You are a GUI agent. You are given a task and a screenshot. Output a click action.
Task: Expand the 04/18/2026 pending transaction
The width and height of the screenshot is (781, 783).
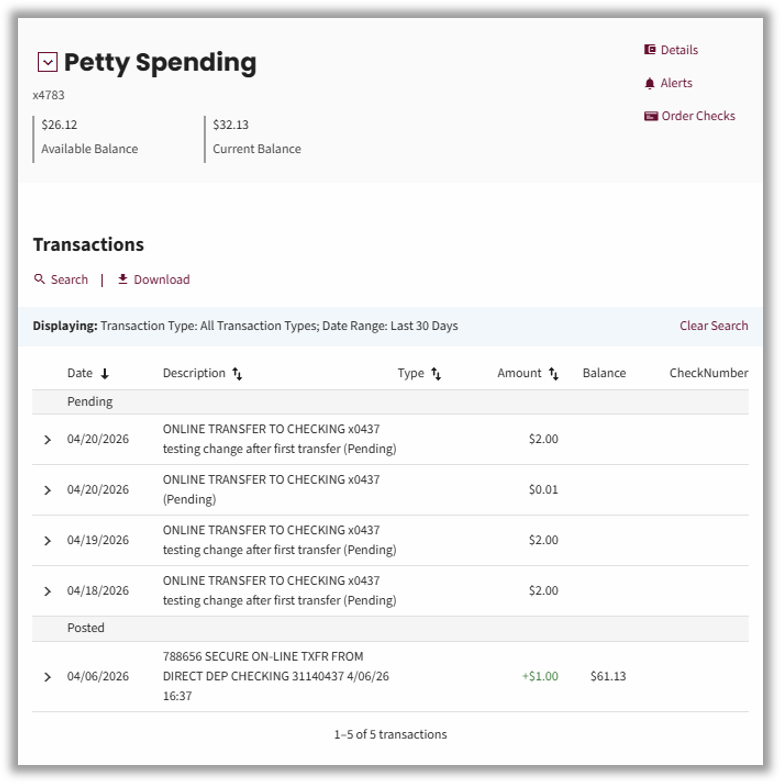[47, 591]
